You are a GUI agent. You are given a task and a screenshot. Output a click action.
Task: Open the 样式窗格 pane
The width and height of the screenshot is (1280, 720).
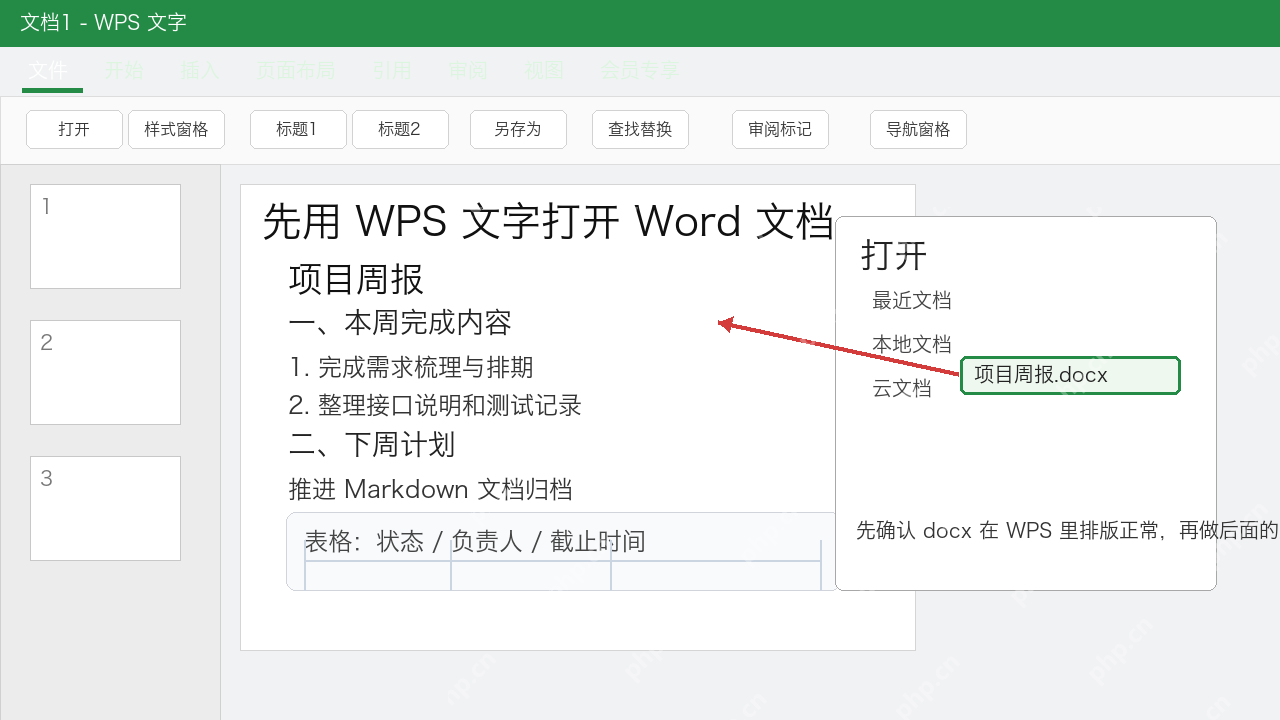[x=176, y=129]
